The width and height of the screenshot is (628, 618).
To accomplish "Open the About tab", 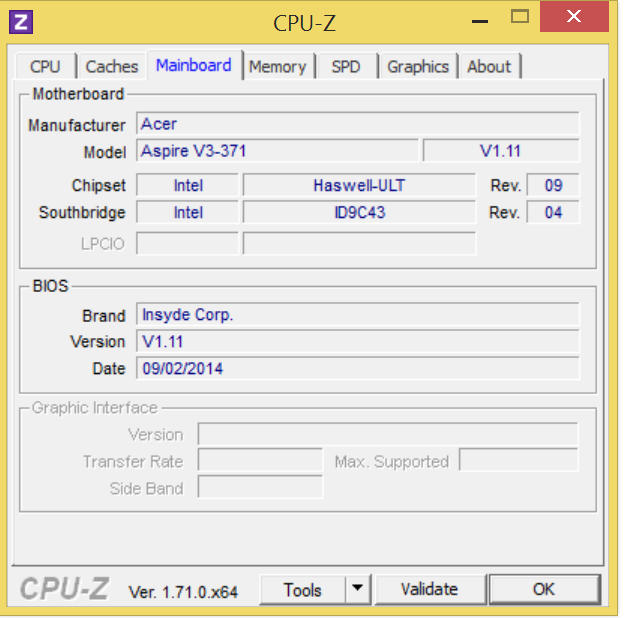I will [x=489, y=66].
